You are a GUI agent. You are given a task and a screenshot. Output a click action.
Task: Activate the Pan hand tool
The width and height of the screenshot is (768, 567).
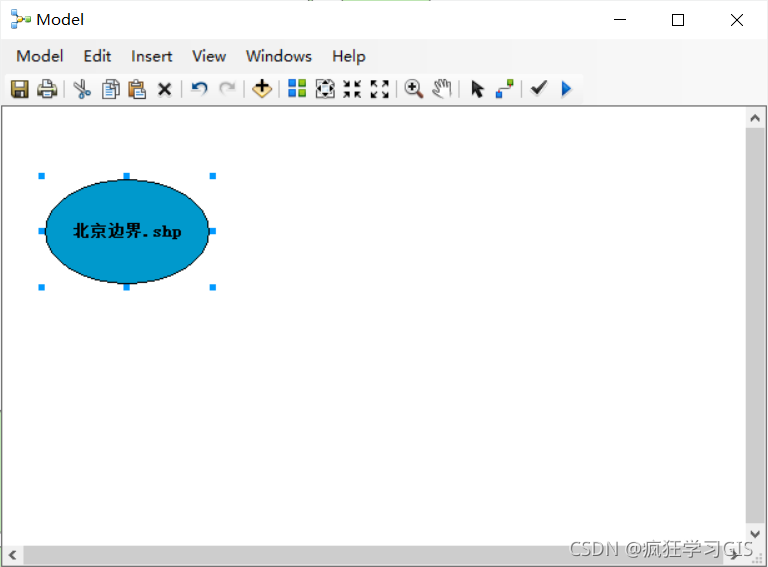442,89
